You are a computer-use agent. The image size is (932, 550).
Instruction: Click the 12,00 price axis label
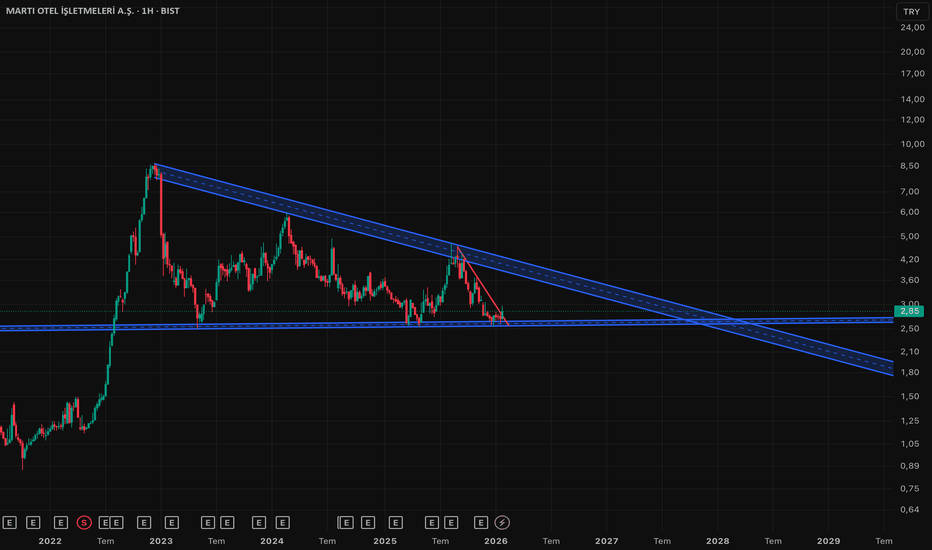(912, 120)
